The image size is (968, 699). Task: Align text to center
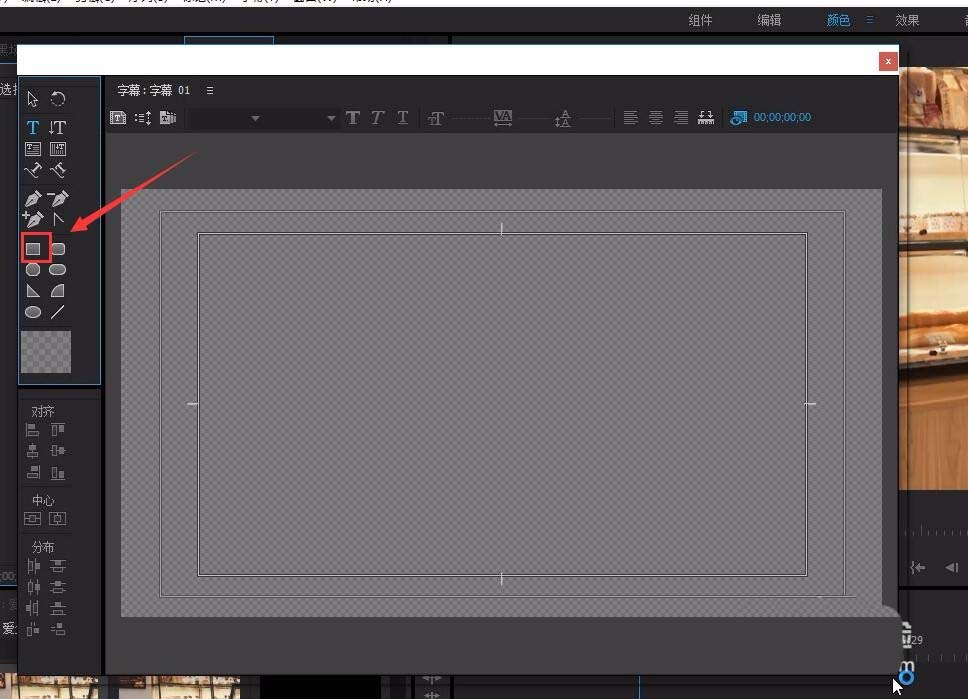(656, 117)
